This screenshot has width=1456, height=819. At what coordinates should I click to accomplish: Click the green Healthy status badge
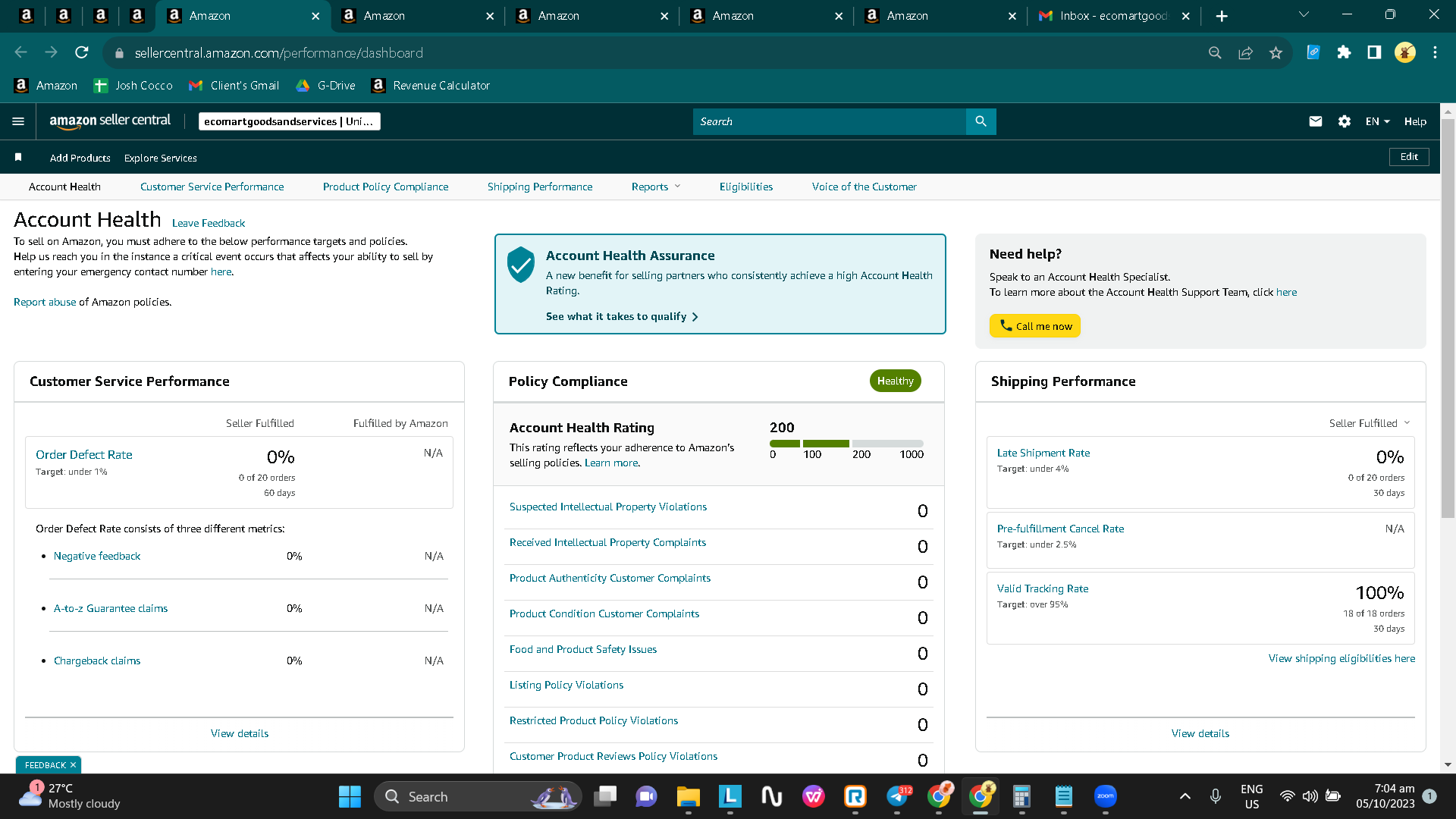point(895,381)
